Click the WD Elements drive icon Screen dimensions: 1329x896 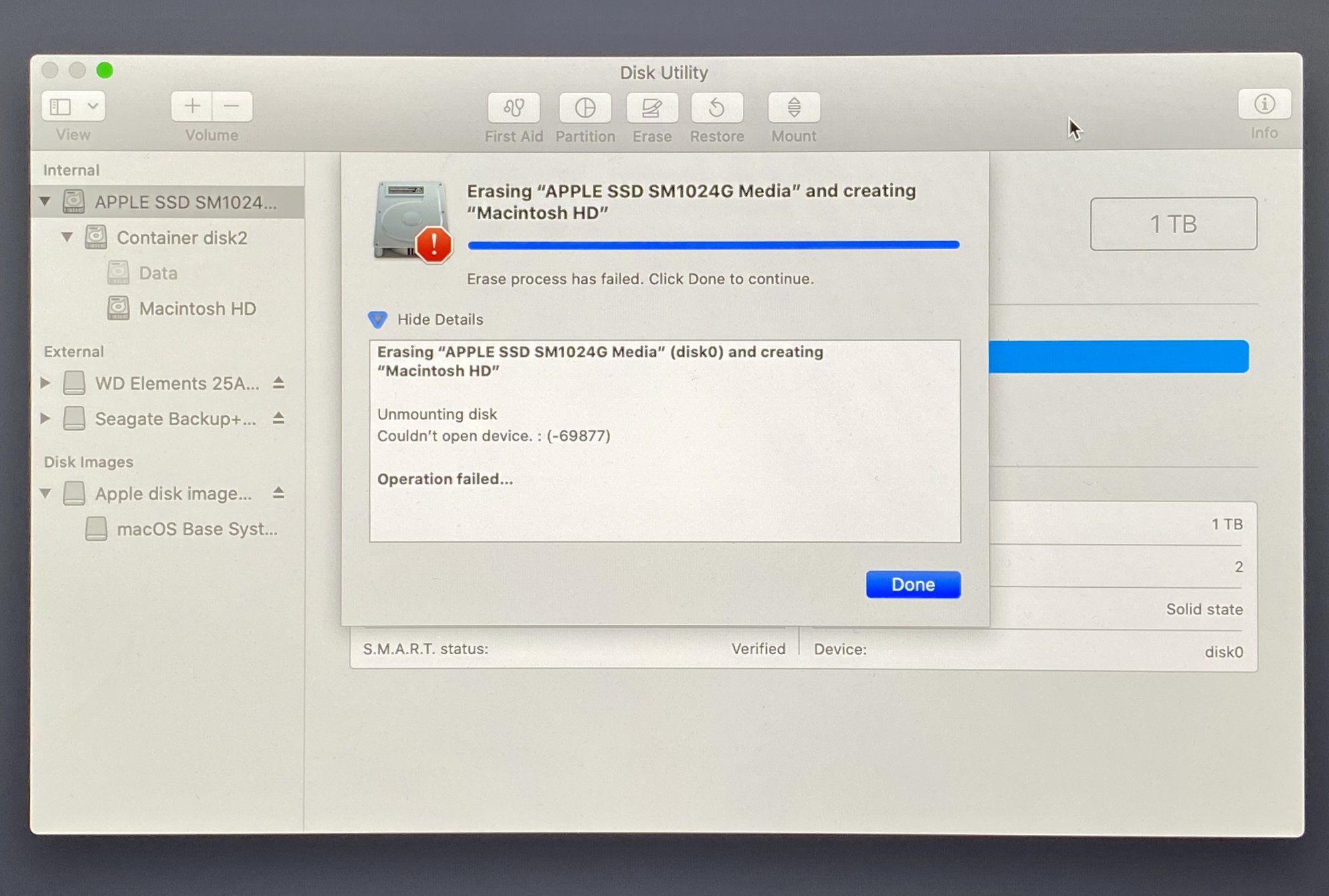click(x=74, y=383)
